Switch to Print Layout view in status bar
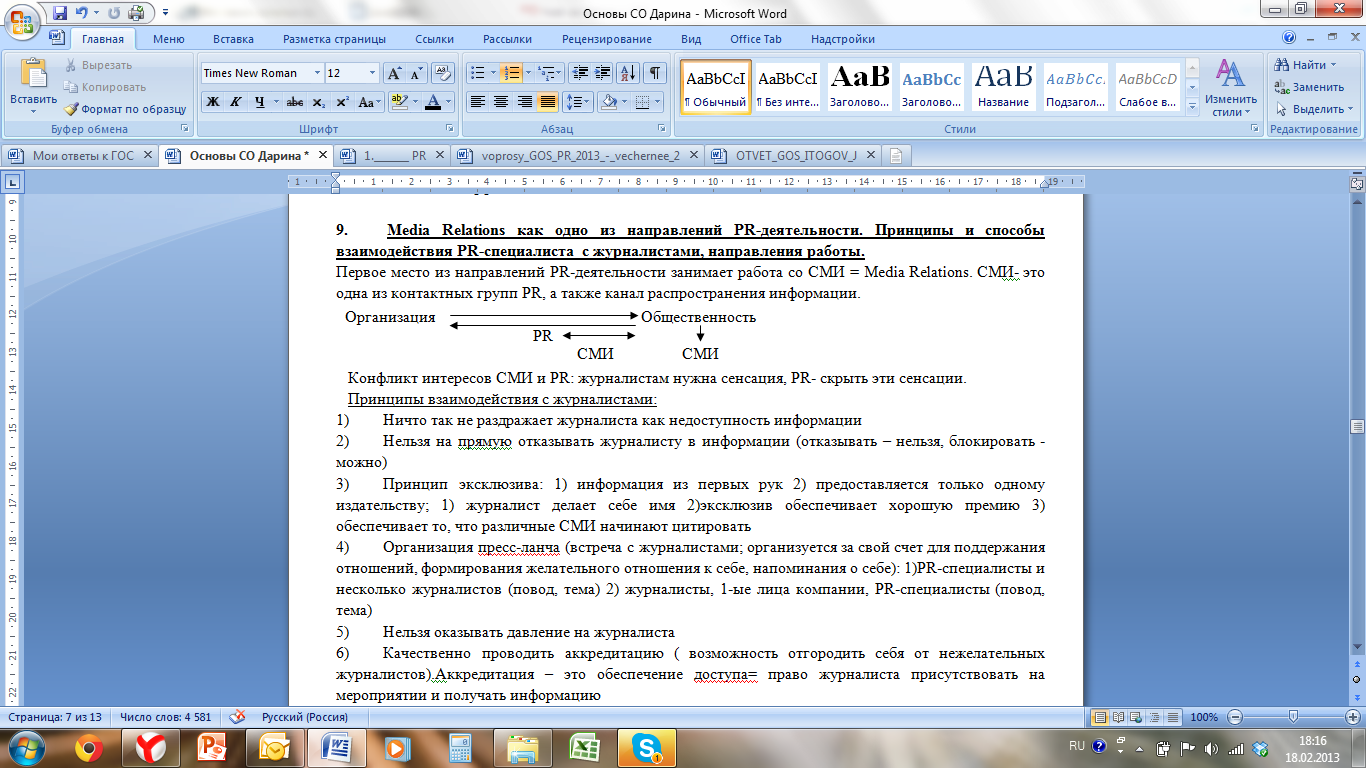This screenshot has width=1366, height=768. click(x=1101, y=717)
